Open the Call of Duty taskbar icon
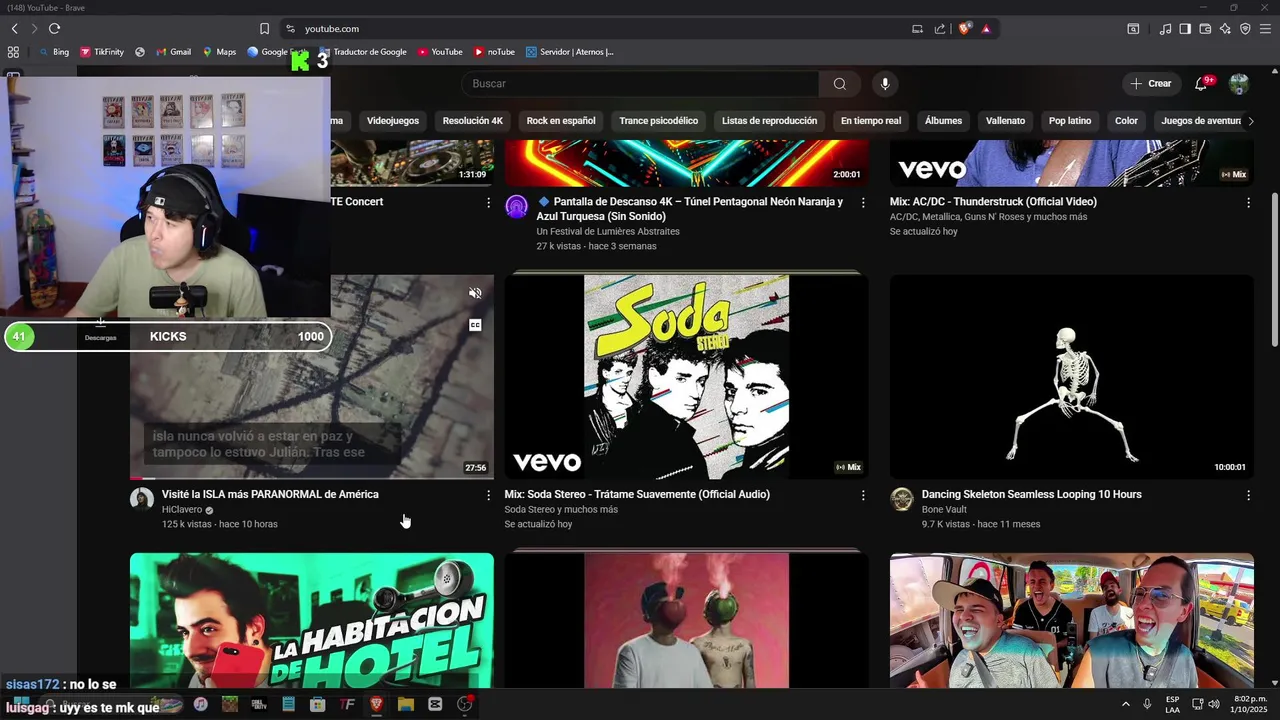1280x720 pixels. (x=259, y=704)
